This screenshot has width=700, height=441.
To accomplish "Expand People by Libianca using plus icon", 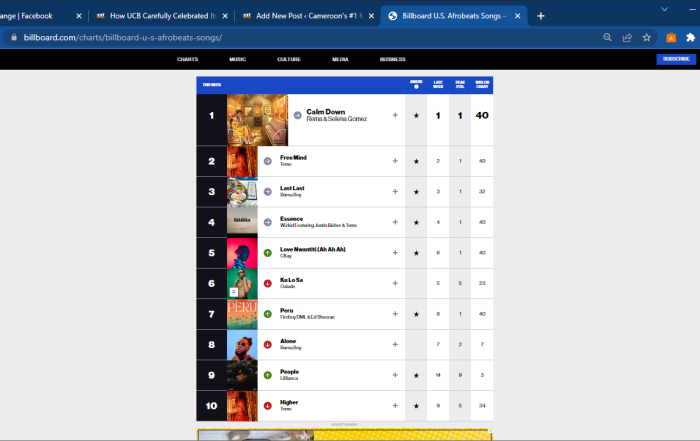I will (x=395, y=375).
